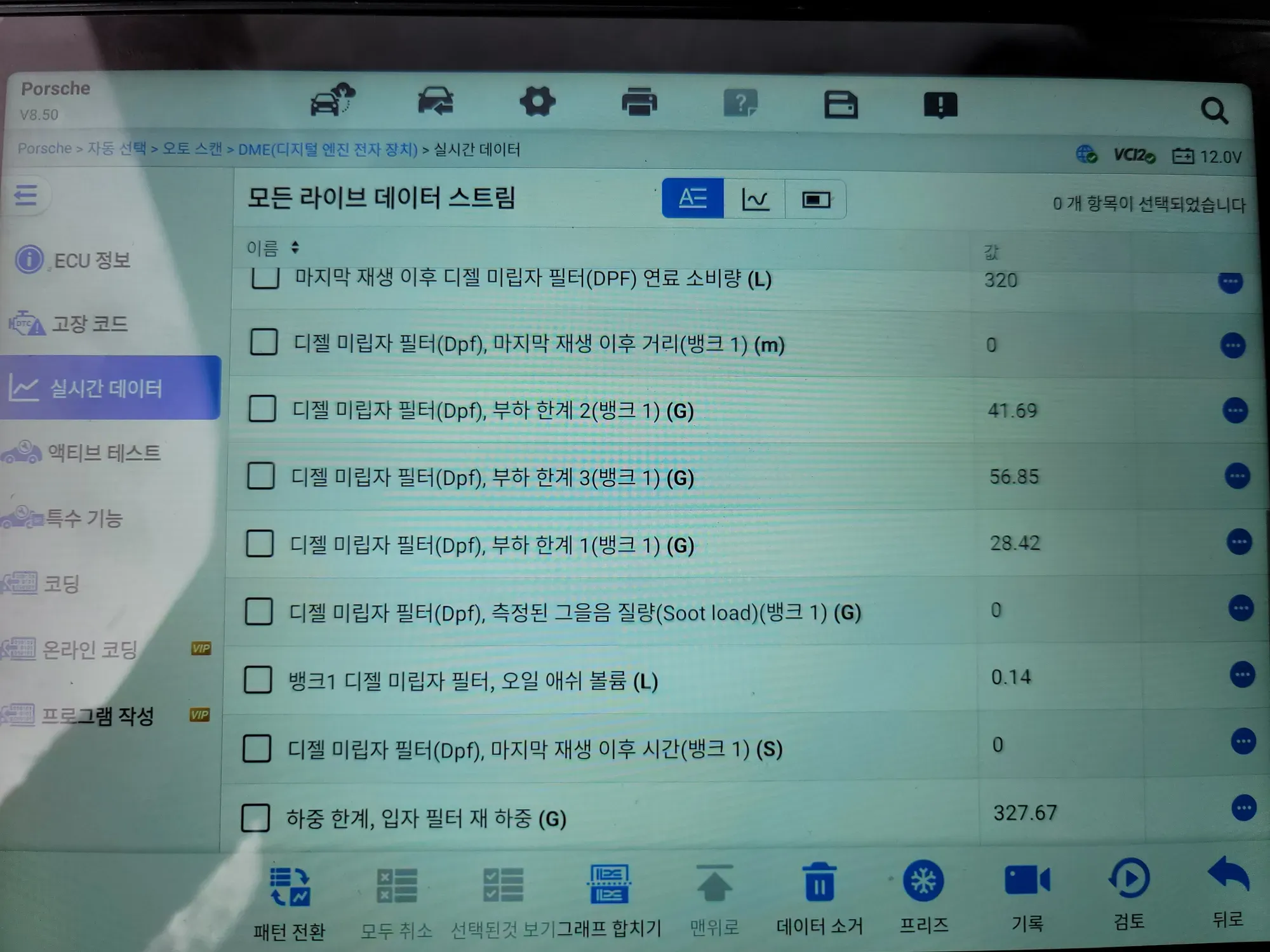This screenshot has height=952, width=1270.
Task: Go back with the 뒤로 button
Action: coord(1228,892)
